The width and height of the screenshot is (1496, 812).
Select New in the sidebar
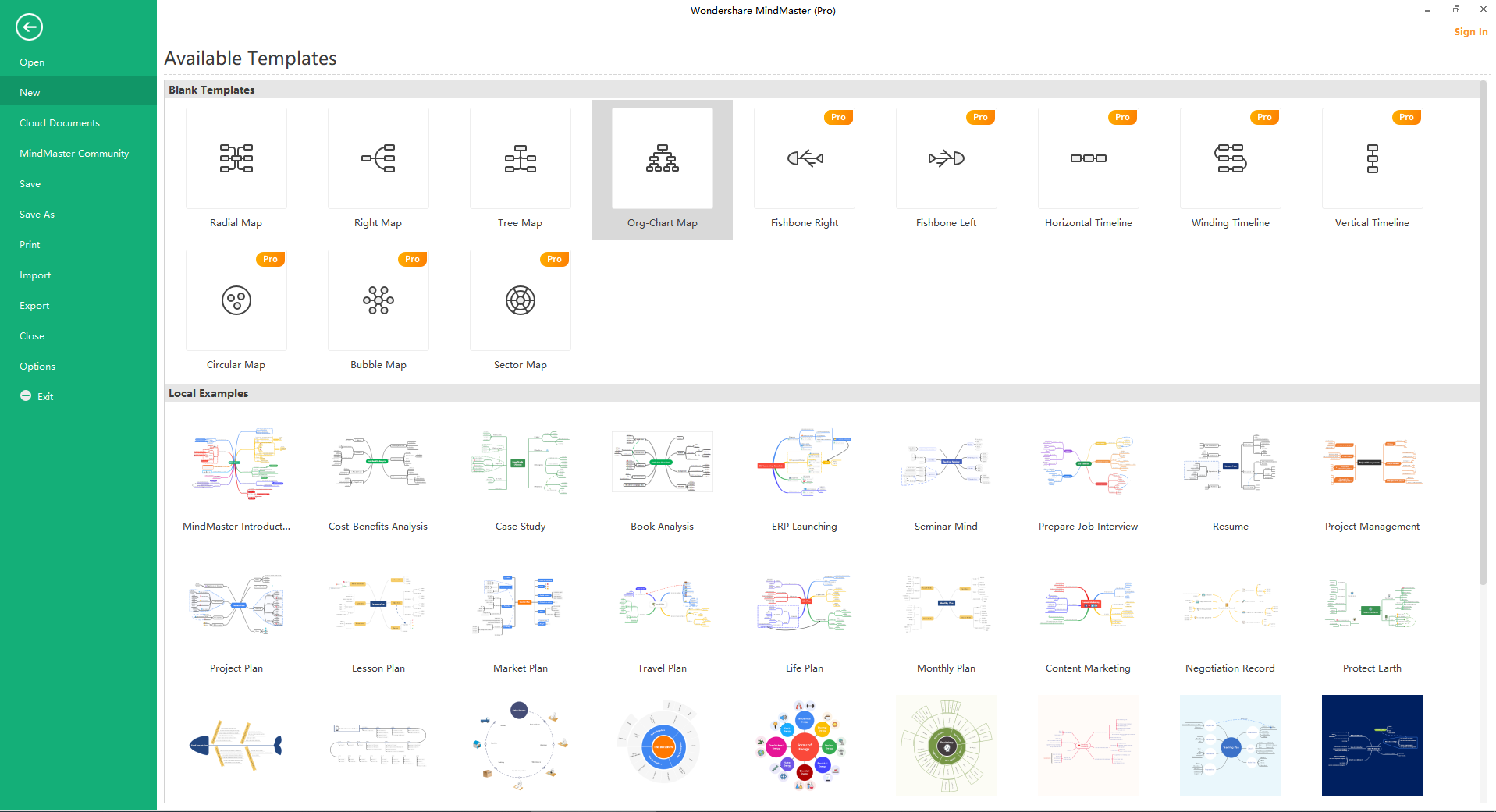click(x=78, y=93)
